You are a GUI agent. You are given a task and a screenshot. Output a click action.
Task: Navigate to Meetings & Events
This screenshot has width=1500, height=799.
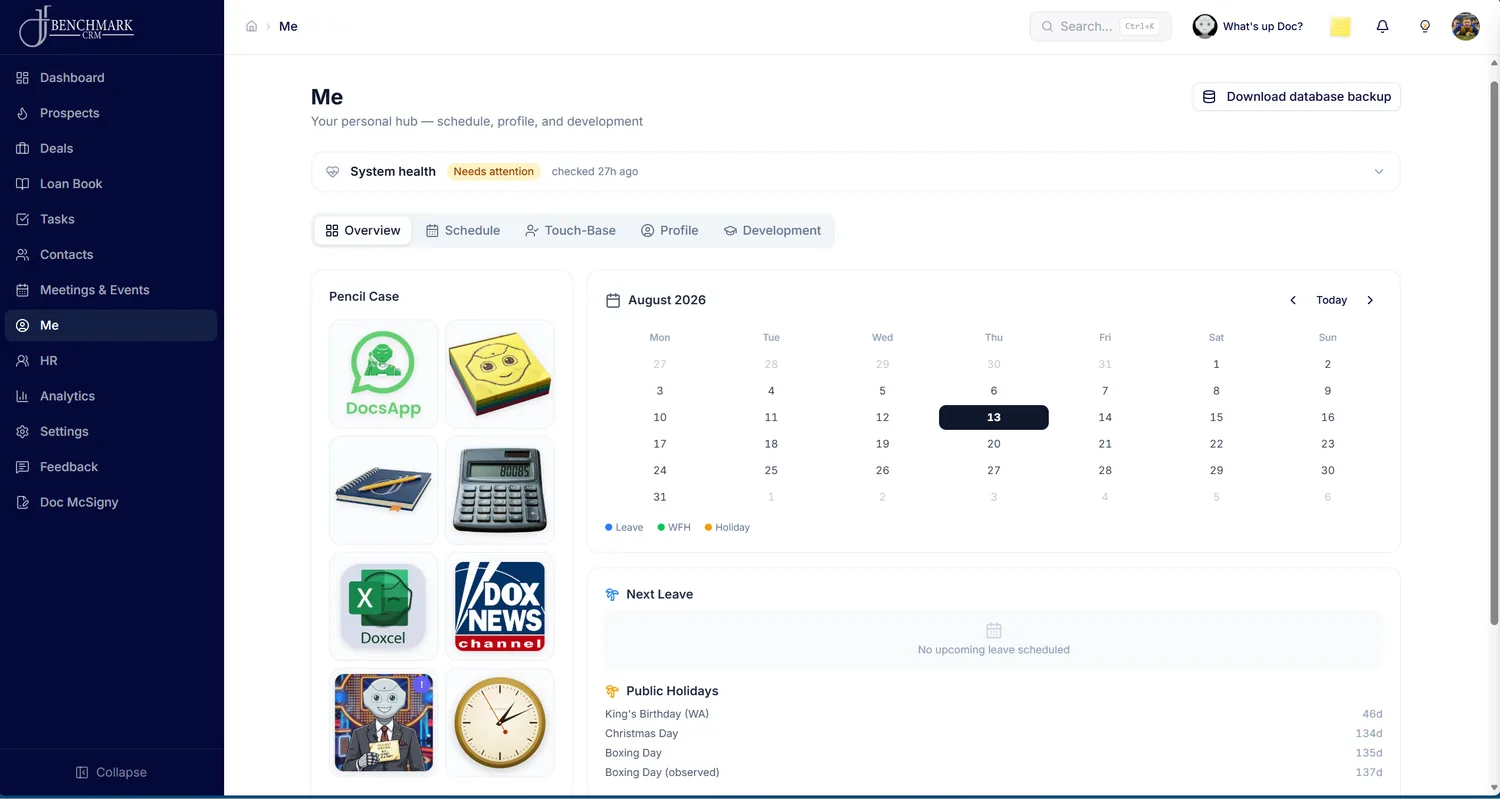[x=111, y=290]
